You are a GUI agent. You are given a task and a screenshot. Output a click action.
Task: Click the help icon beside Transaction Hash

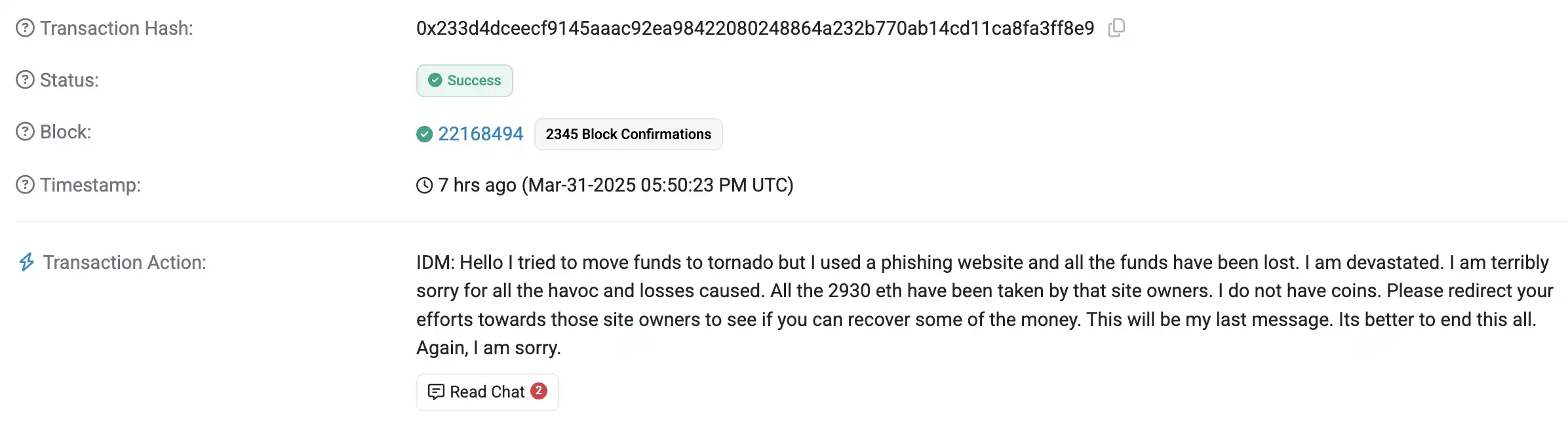coord(25,28)
